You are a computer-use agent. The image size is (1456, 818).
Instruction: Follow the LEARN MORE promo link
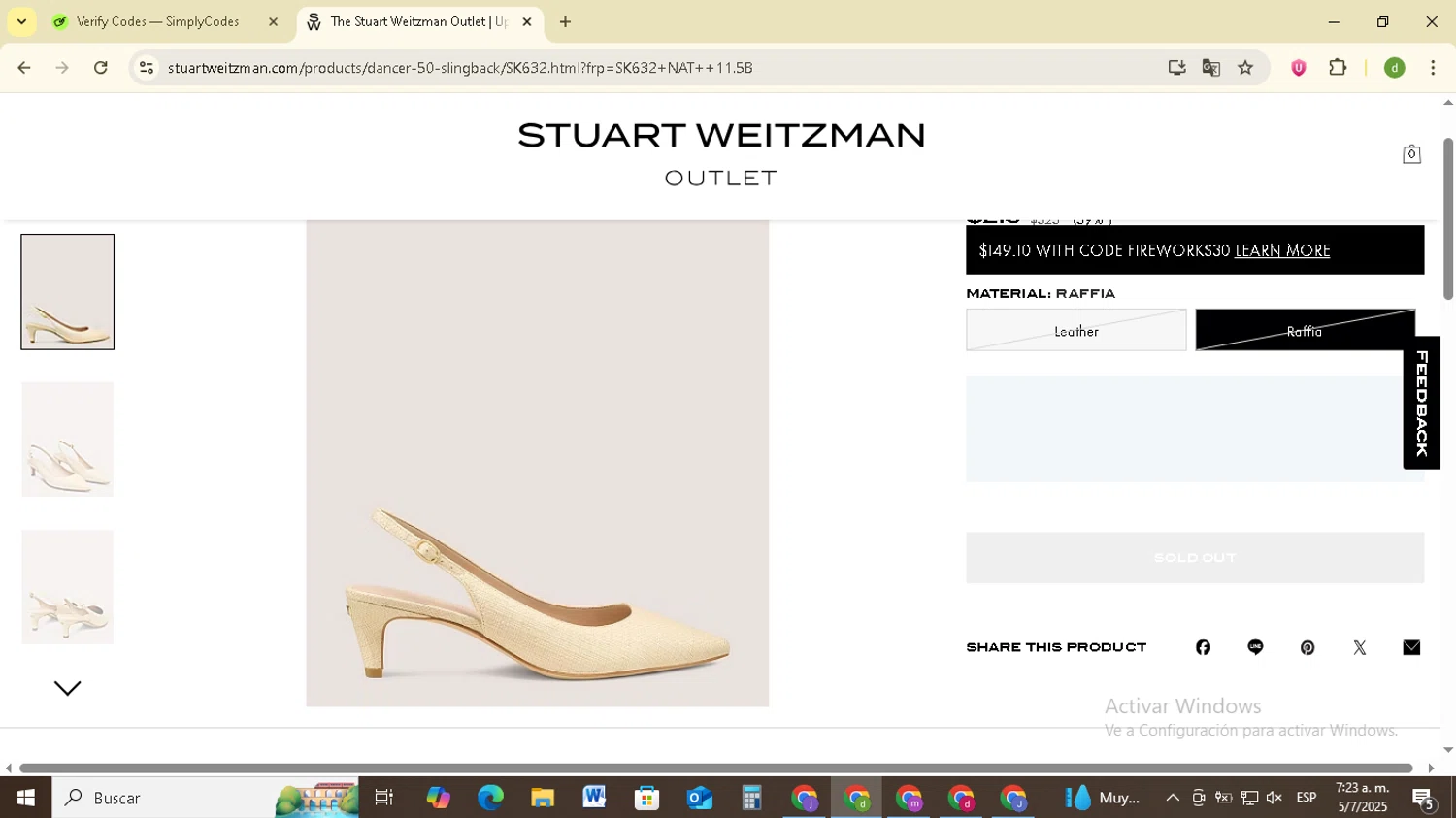1282,251
